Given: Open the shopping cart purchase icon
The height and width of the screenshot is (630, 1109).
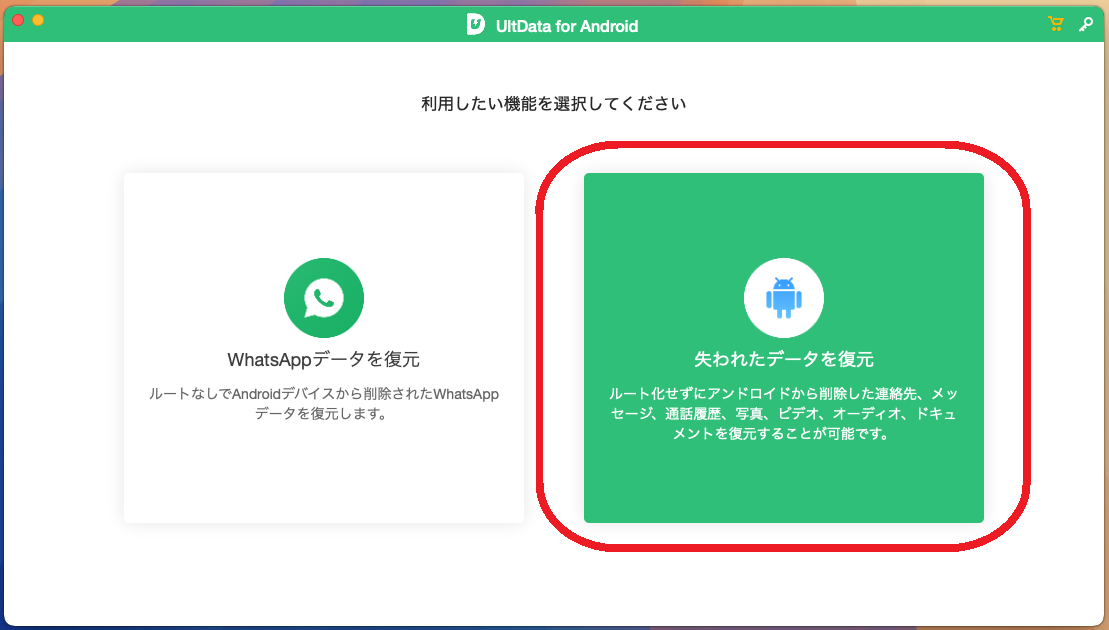Looking at the screenshot, I should pos(1055,24).
